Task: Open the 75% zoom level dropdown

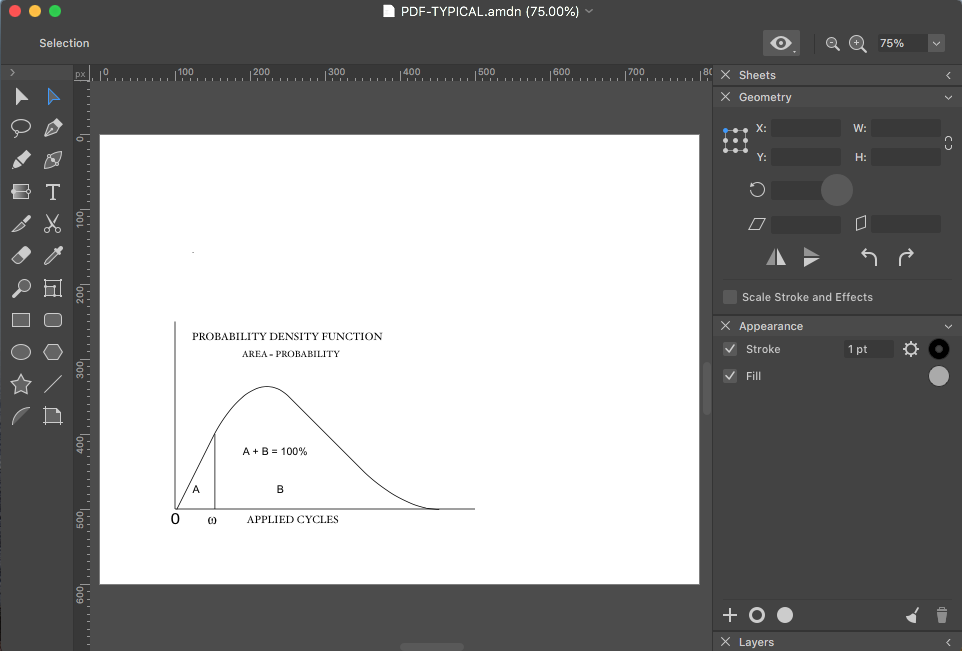Action: click(936, 43)
